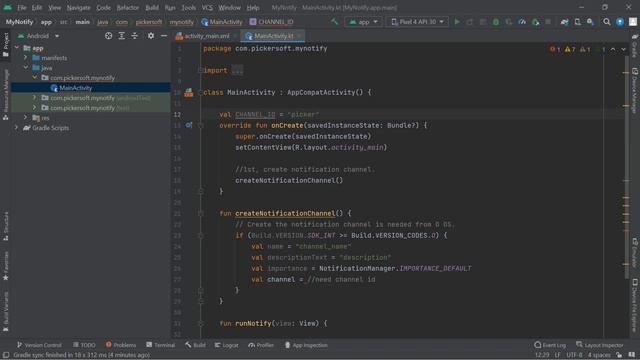Click the blue account avatar icon
Screen dimensions: 640x360
point(620,22)
